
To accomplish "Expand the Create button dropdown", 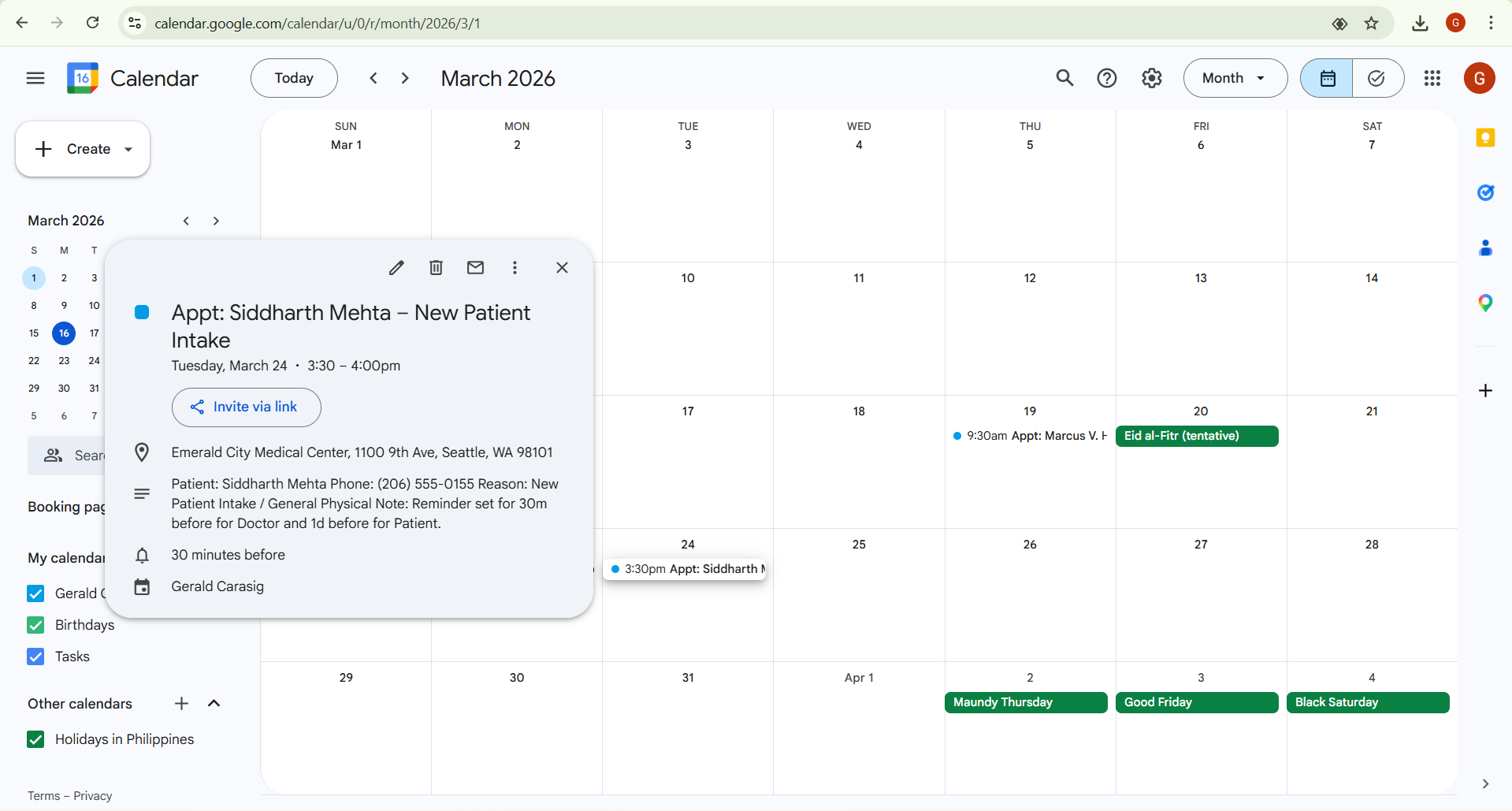I will point(128,149).
